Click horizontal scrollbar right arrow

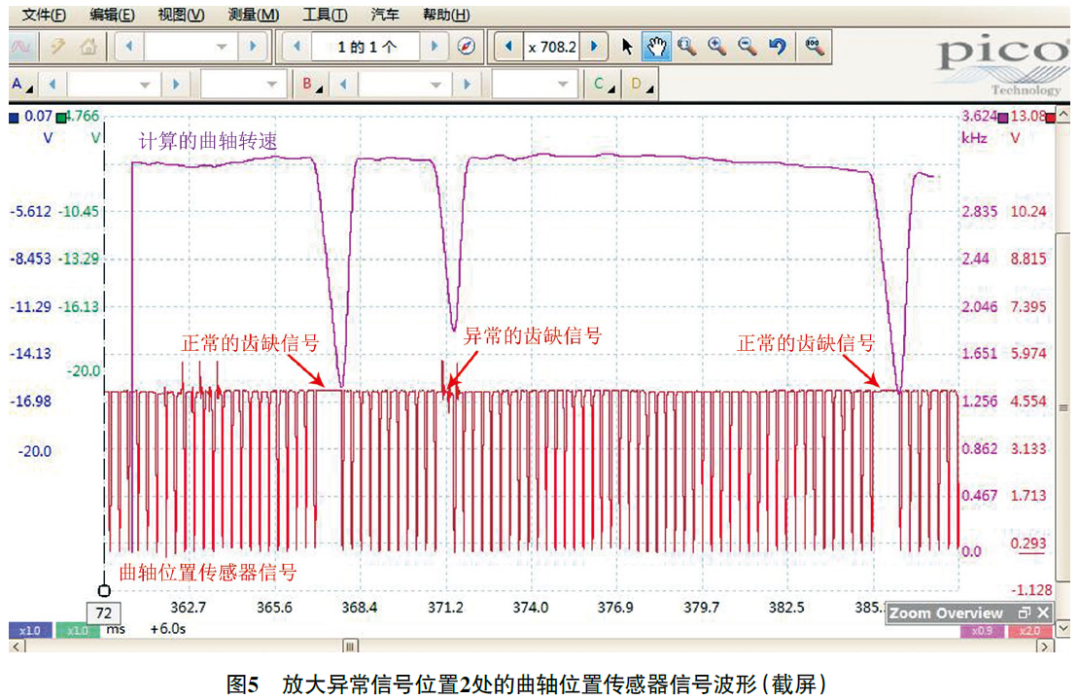coord(1046,646)
